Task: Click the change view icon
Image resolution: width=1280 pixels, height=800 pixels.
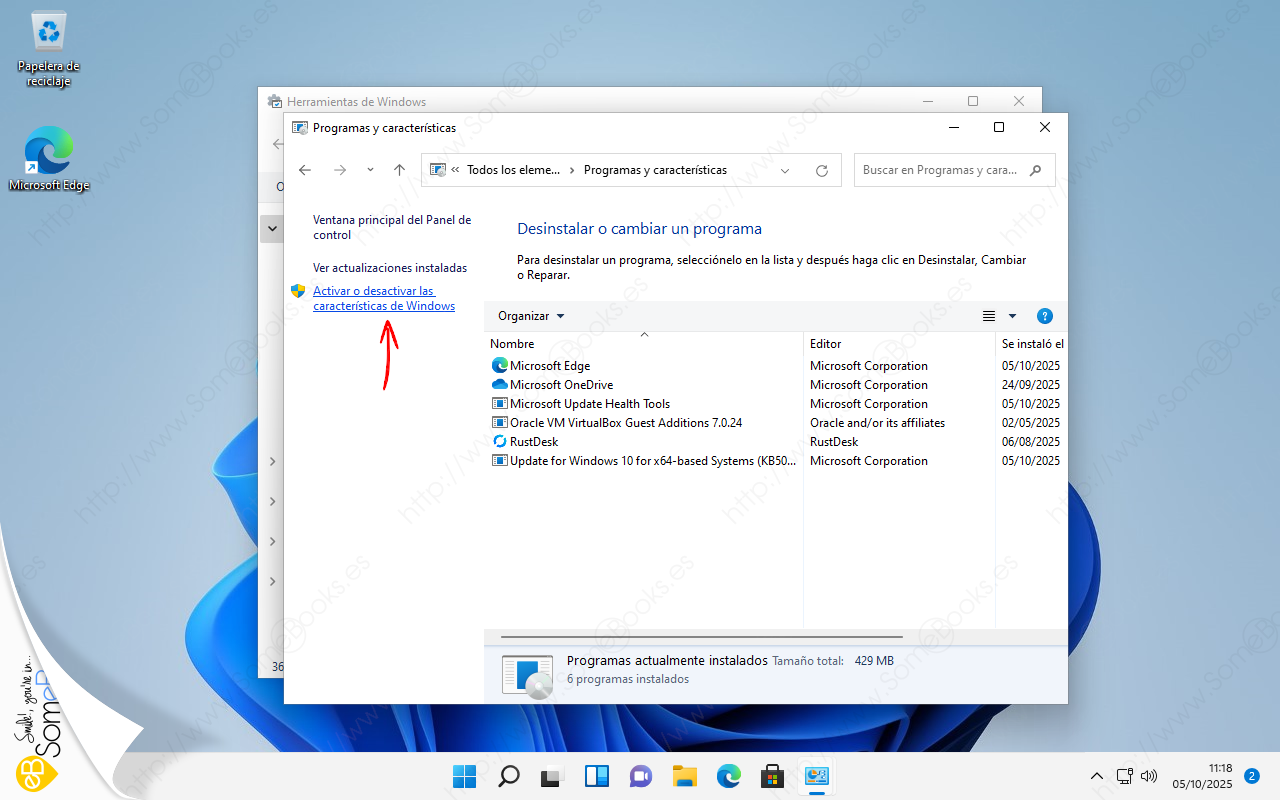Action: pos(989,316)
